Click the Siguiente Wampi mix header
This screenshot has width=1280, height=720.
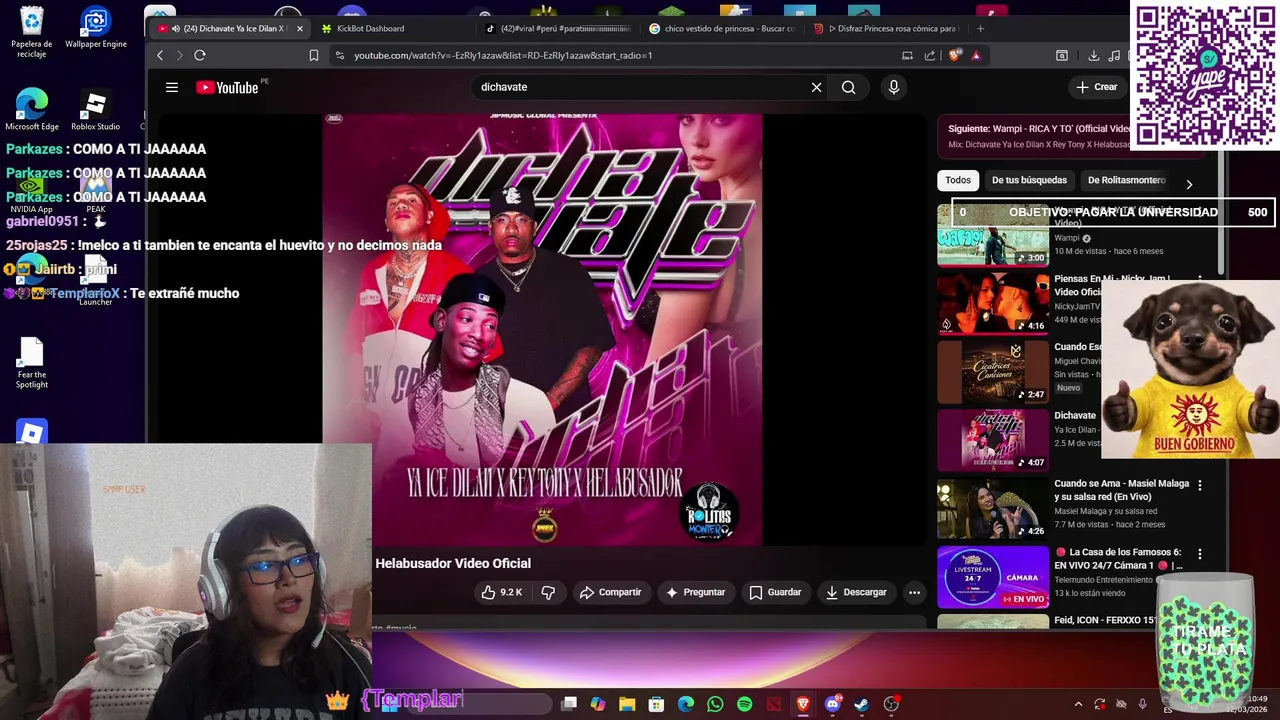[1040, 128]
